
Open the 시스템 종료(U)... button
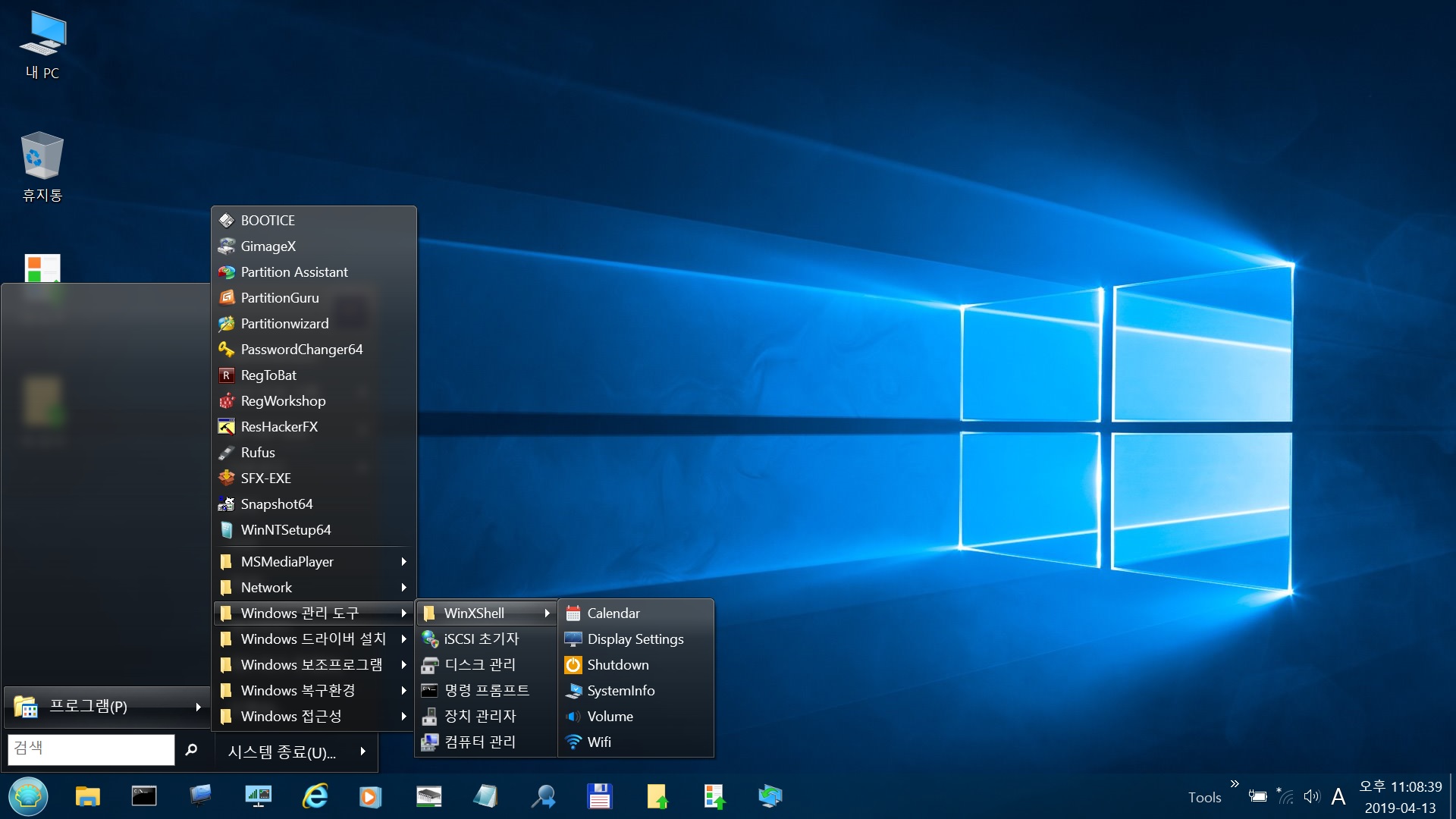(297, 752)
